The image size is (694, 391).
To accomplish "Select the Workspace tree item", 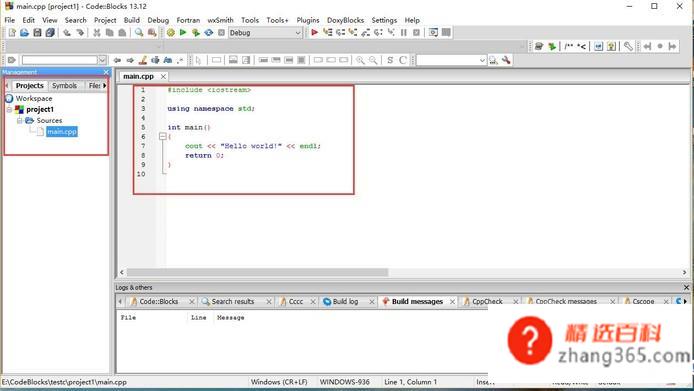I will [34, 98].
